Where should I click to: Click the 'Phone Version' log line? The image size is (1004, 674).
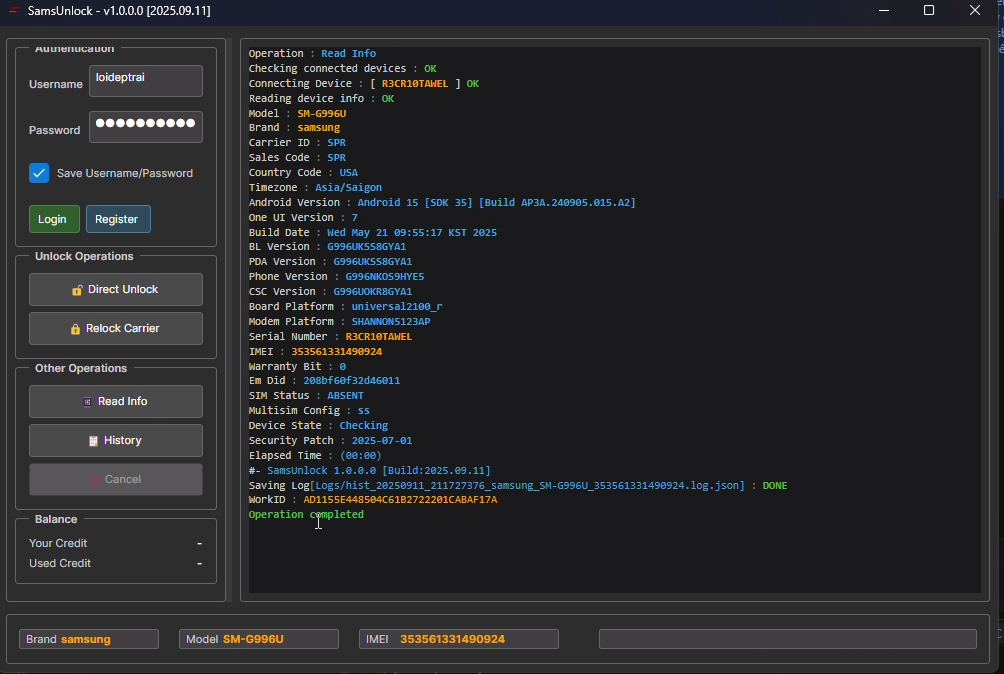click(x=336, y=277)
